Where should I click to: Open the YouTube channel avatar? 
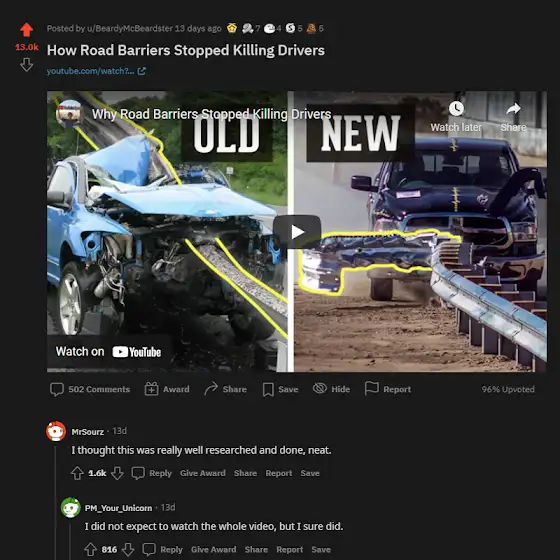70,114
